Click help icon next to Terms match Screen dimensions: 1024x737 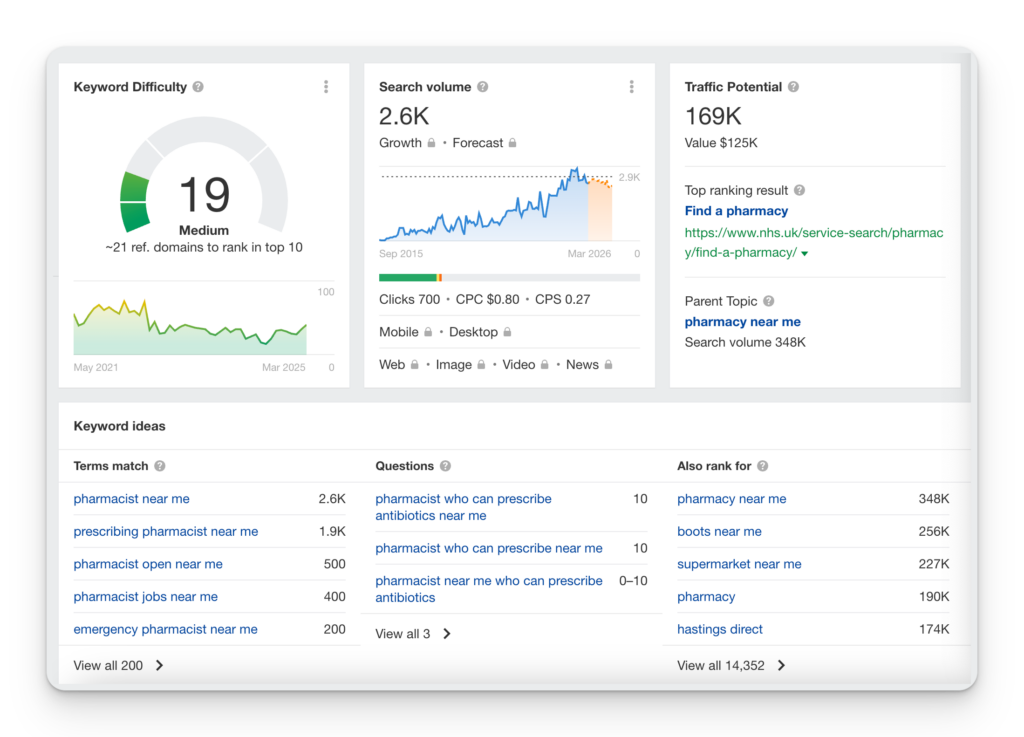[x=160, y=466]
